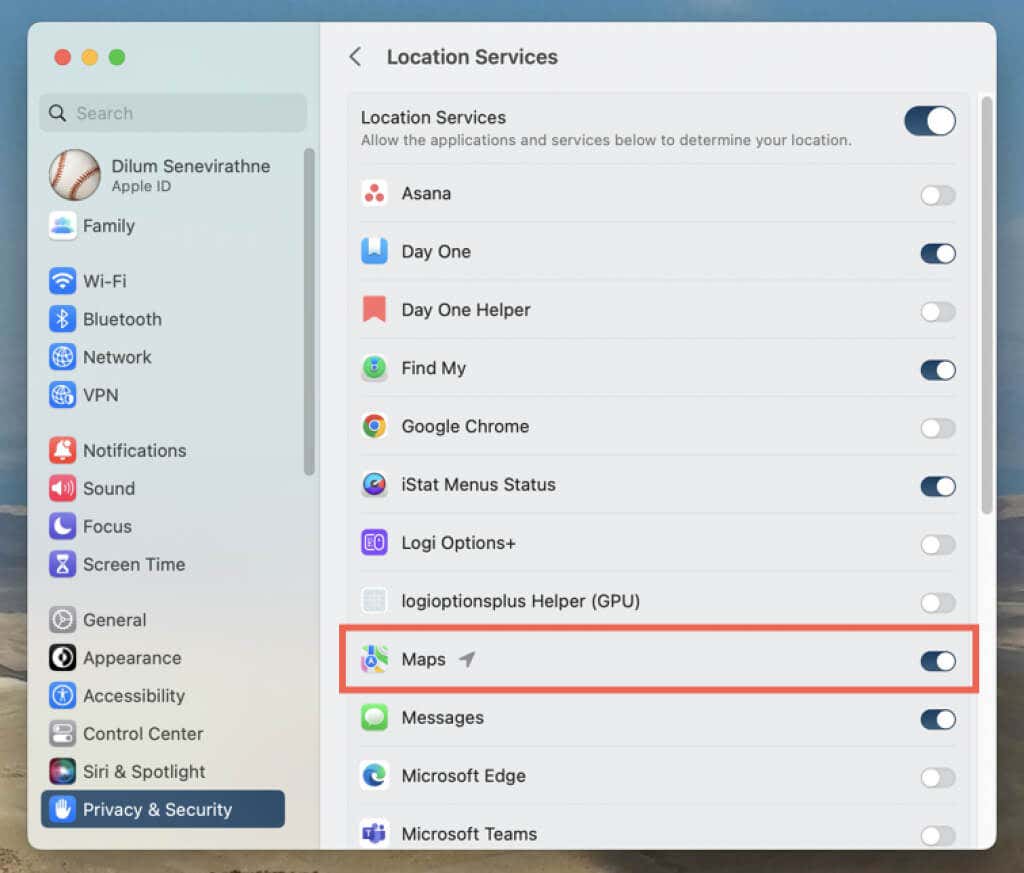The width and height of the screenshot is (1024, 873).
Task: Enable location for Logi Options+
Action: point(938,545)
